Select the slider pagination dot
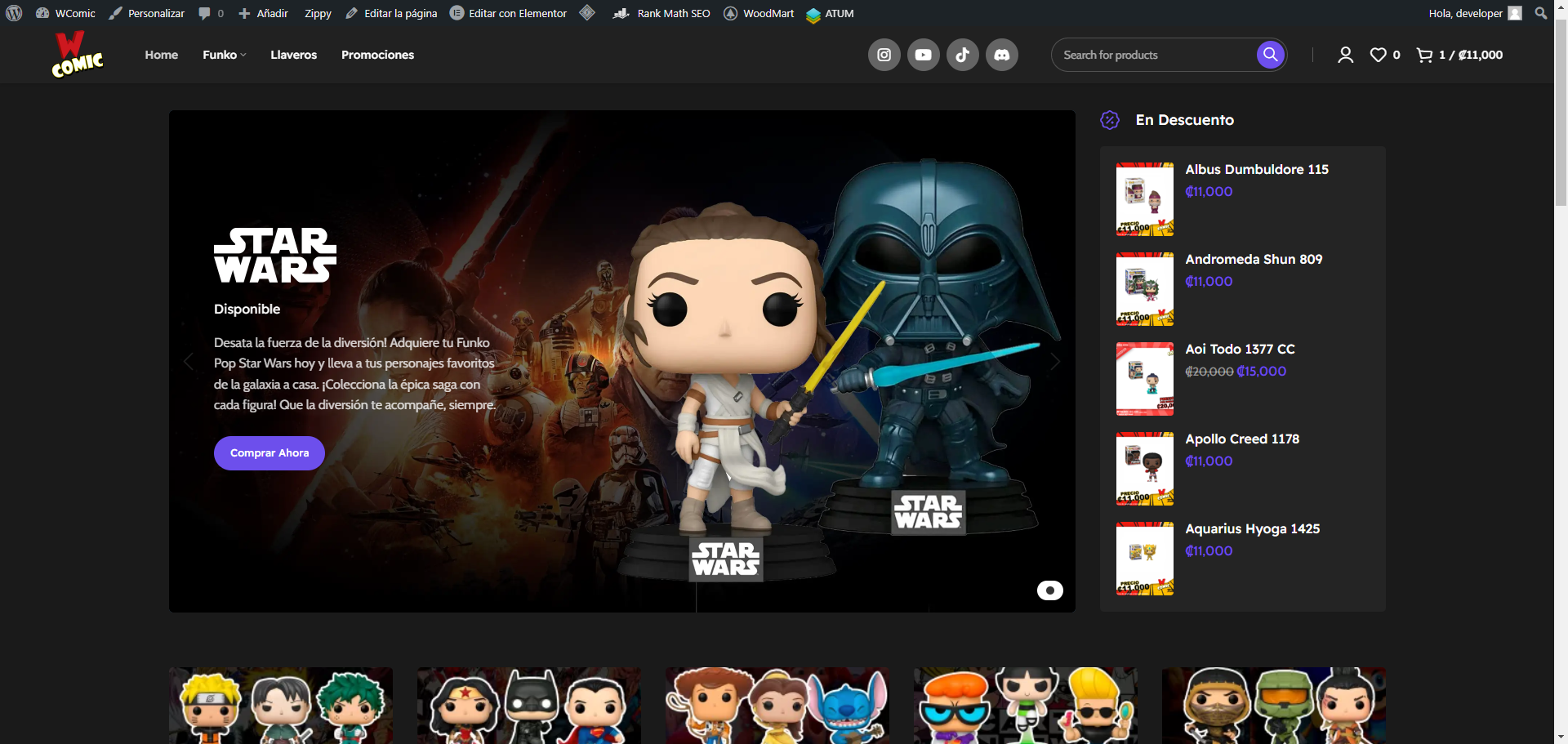The height and width of the screenshot is (744, 1568). 1049,590
